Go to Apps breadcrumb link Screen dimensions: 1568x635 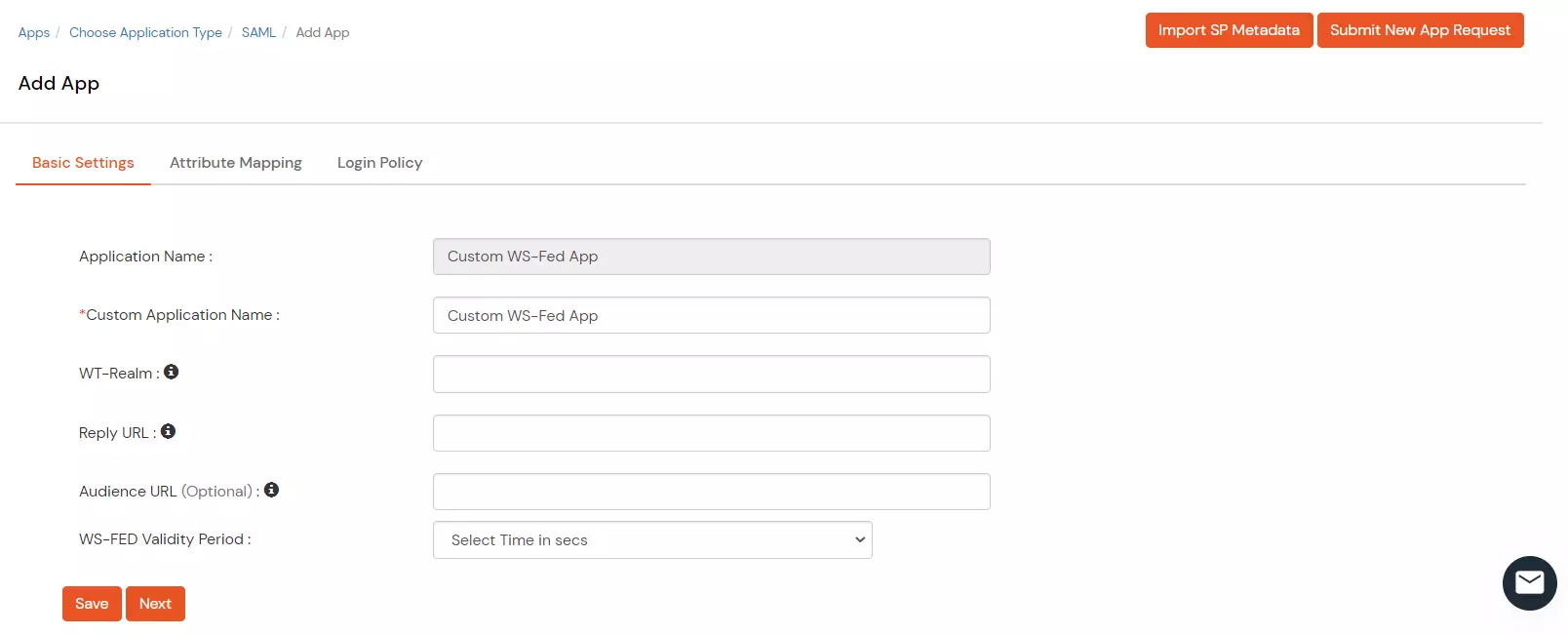click(34, 32)
